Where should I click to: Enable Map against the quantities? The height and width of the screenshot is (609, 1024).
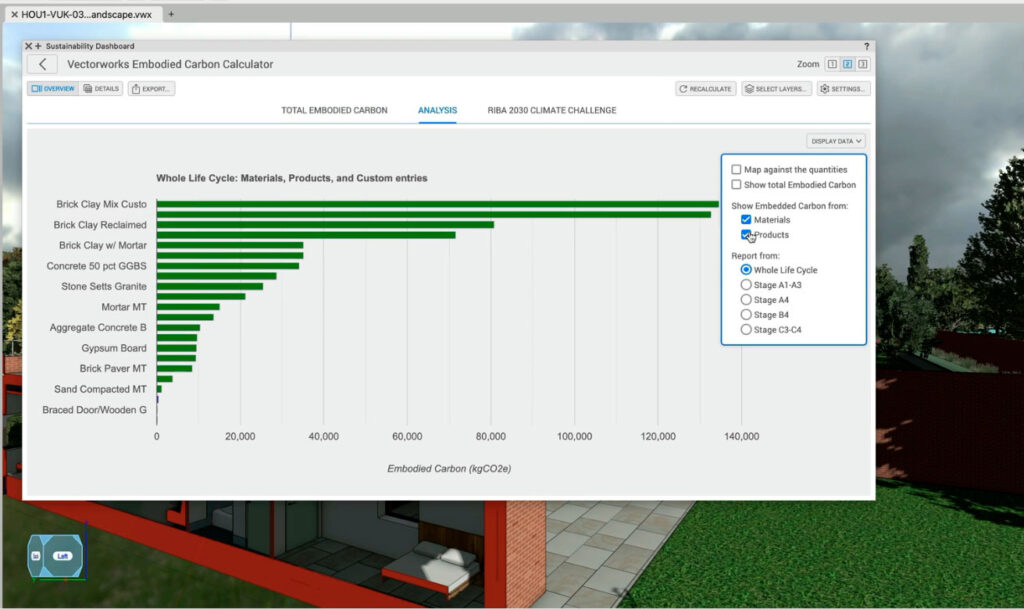coord(737,170)
